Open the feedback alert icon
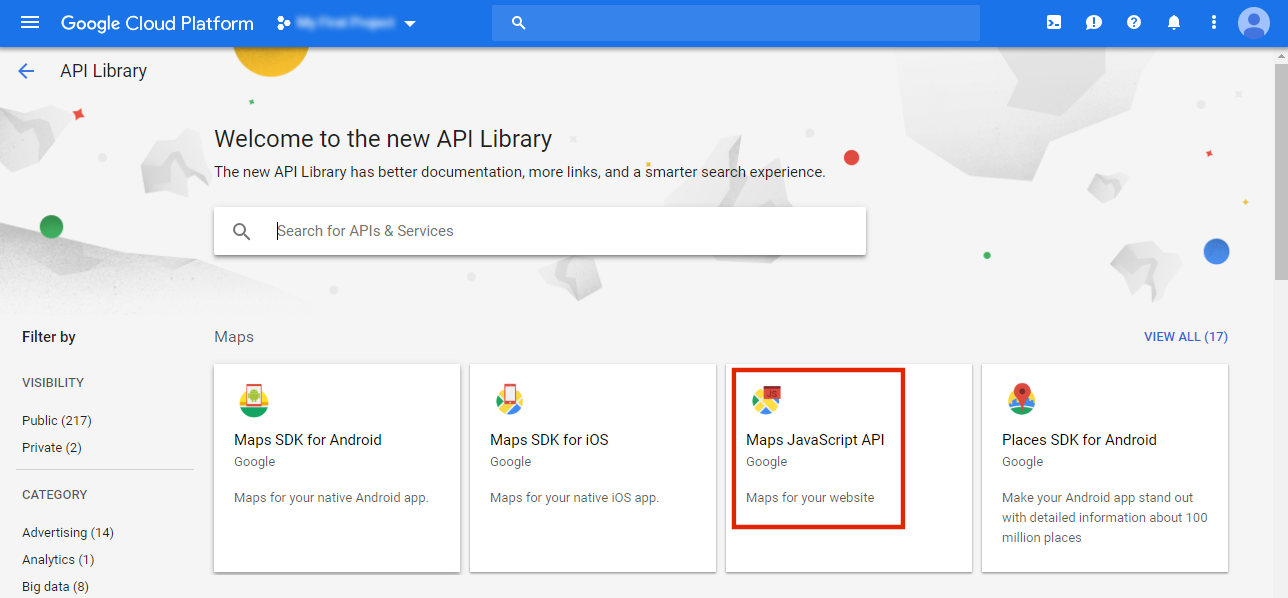1288x598 pixels. click(x=1094, y=22)
